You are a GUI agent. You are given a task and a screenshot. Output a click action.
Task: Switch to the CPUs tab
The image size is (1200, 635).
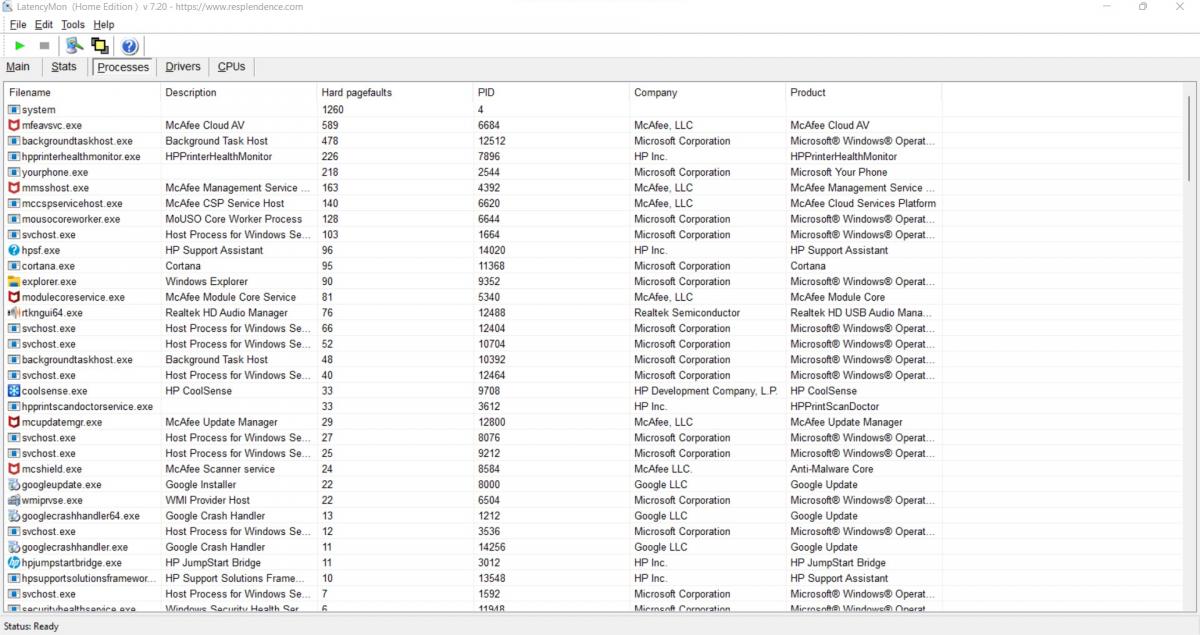231,67
